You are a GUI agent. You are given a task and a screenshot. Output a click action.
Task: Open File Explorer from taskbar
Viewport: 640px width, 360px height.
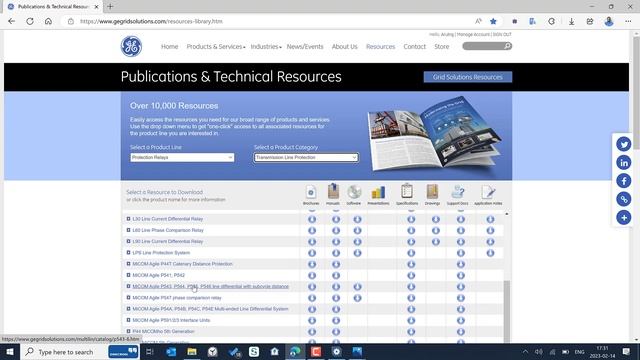(192, 351)
